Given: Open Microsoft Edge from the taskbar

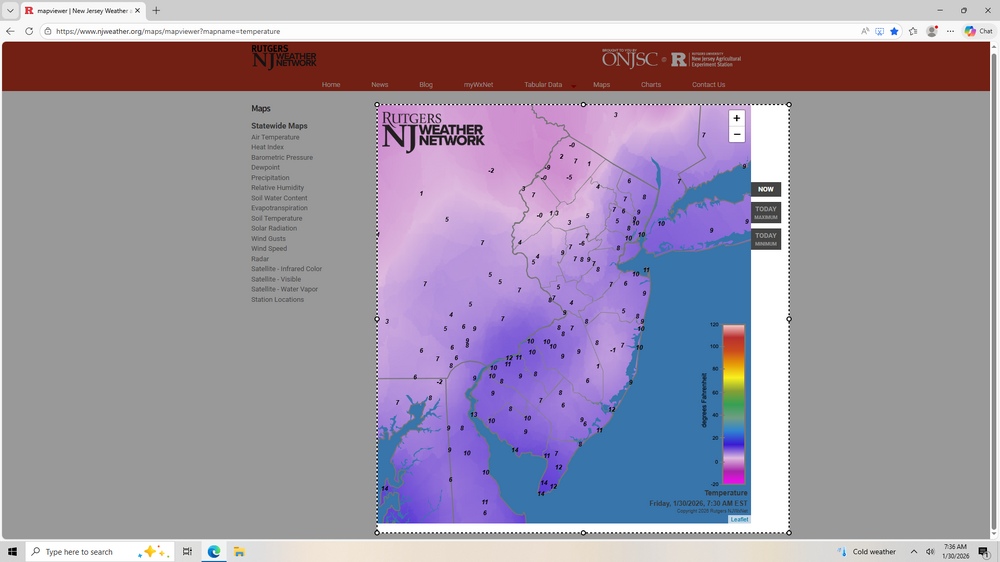Looking at the screenshot, I should 213,551.
